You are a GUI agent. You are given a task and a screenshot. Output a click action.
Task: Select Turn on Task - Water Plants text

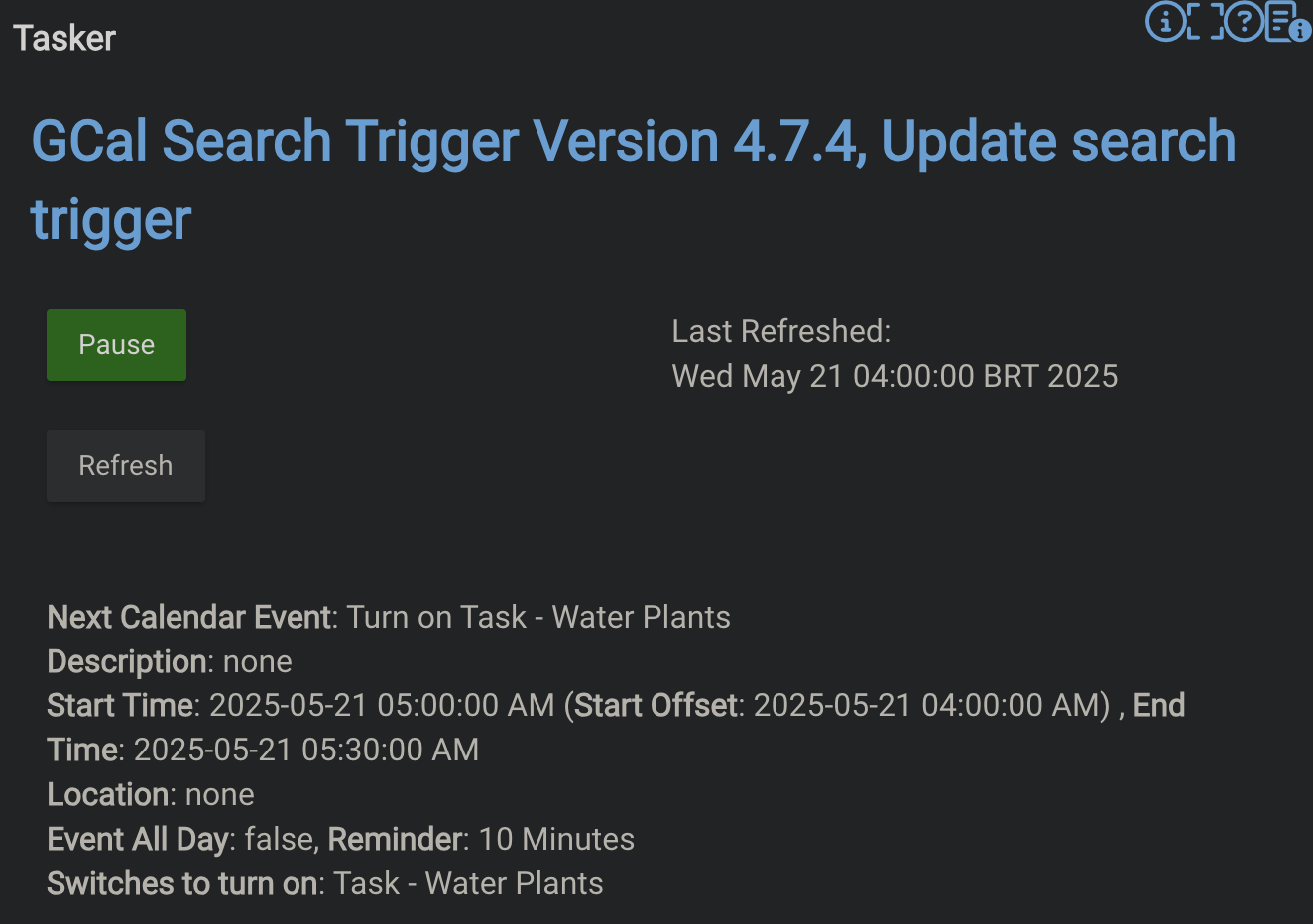pyautogui.click(x=538, y=617)
